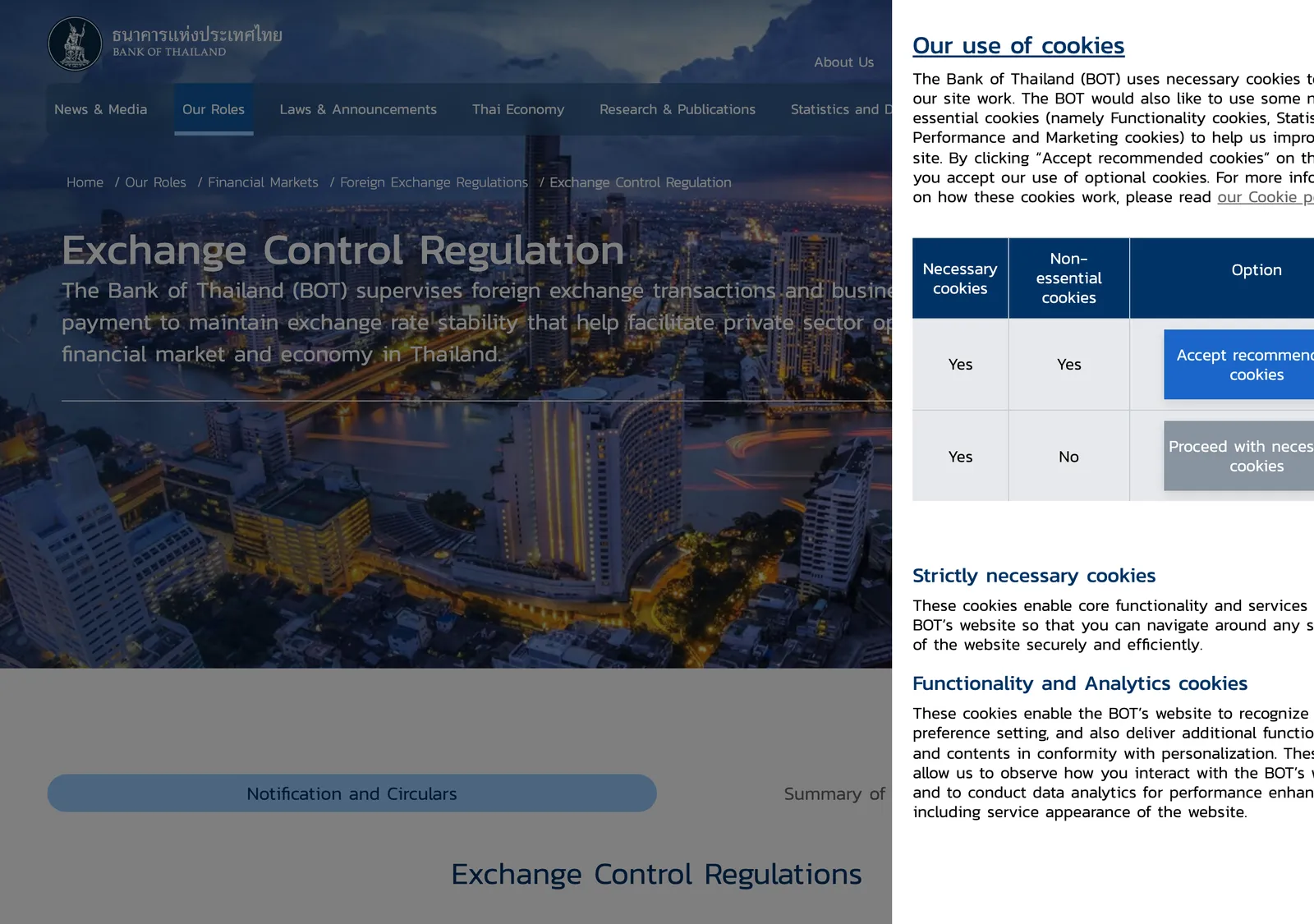Go to Home breadcrumb

click(85, 182)
